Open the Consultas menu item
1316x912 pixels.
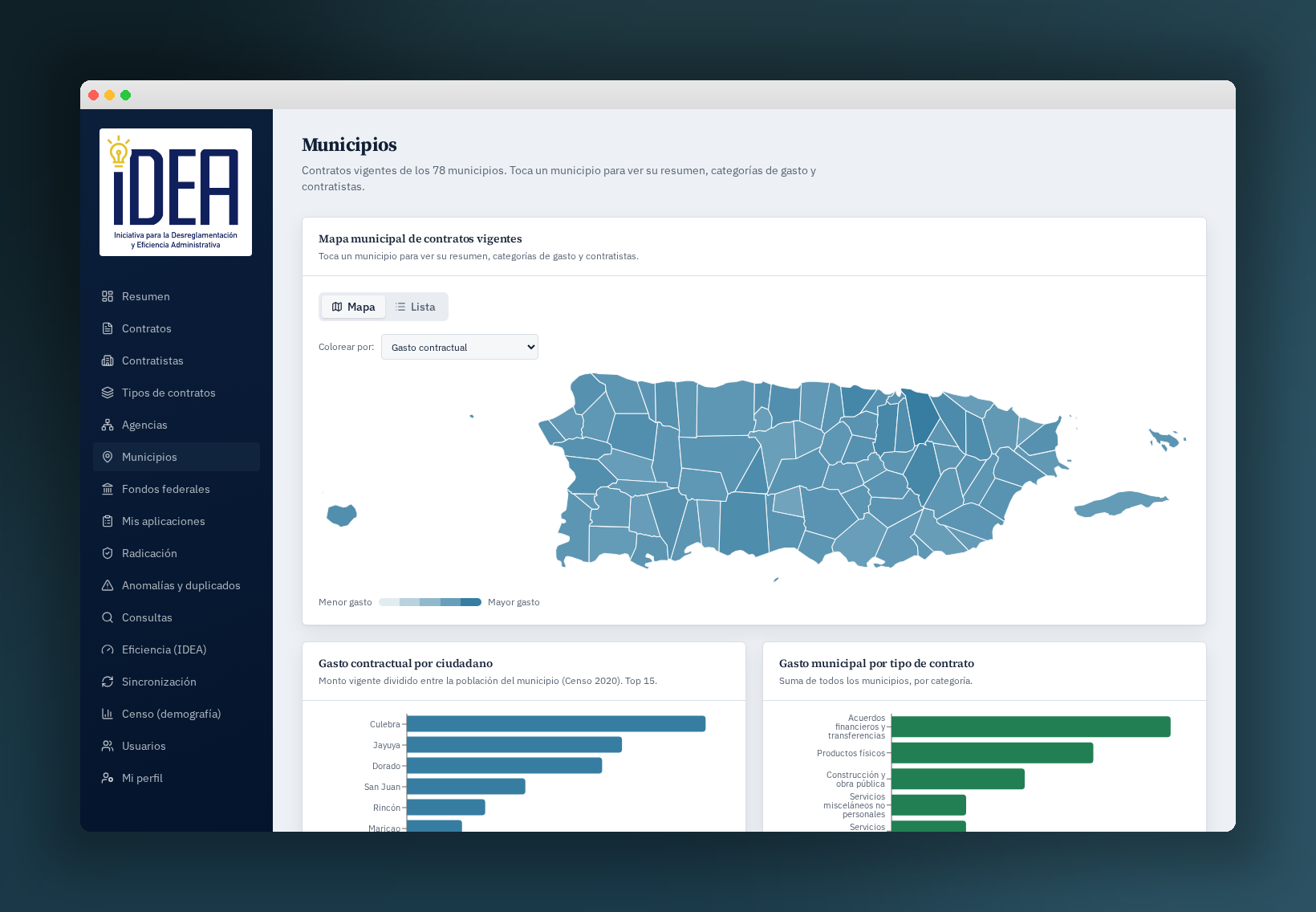pos(177,617)
